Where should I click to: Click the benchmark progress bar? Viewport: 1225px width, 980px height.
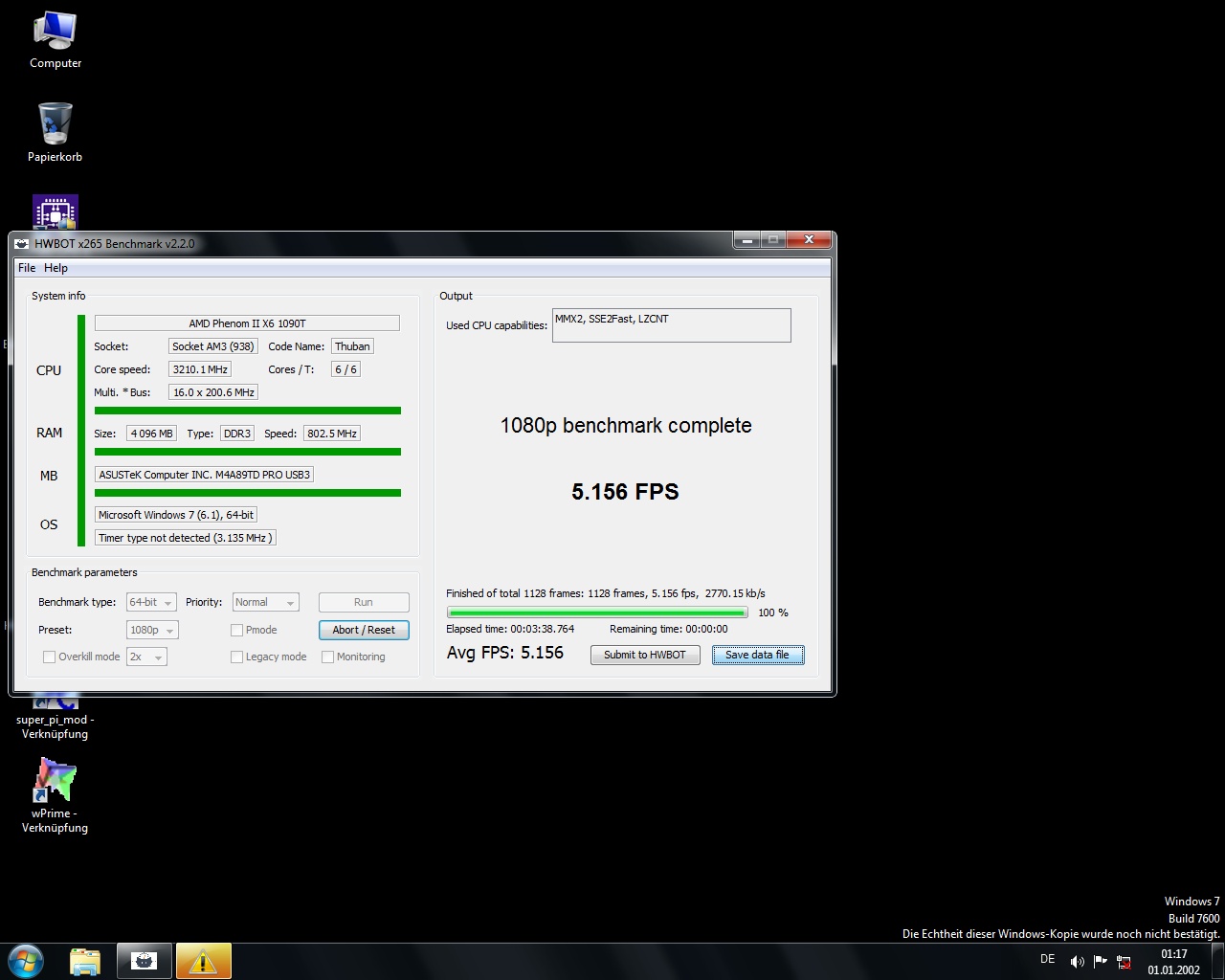(597, 612)
